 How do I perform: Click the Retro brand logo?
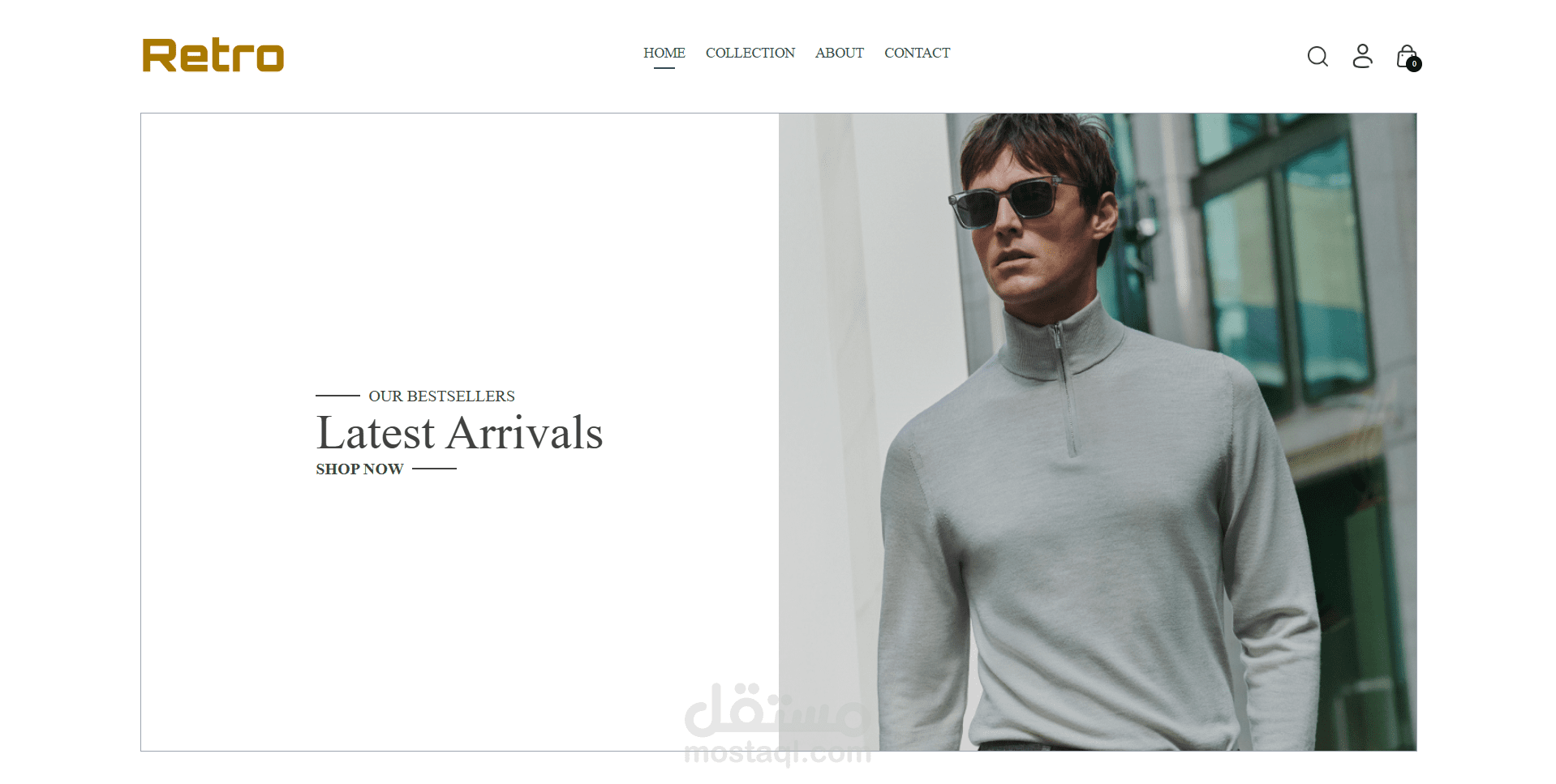click(213, 55)
